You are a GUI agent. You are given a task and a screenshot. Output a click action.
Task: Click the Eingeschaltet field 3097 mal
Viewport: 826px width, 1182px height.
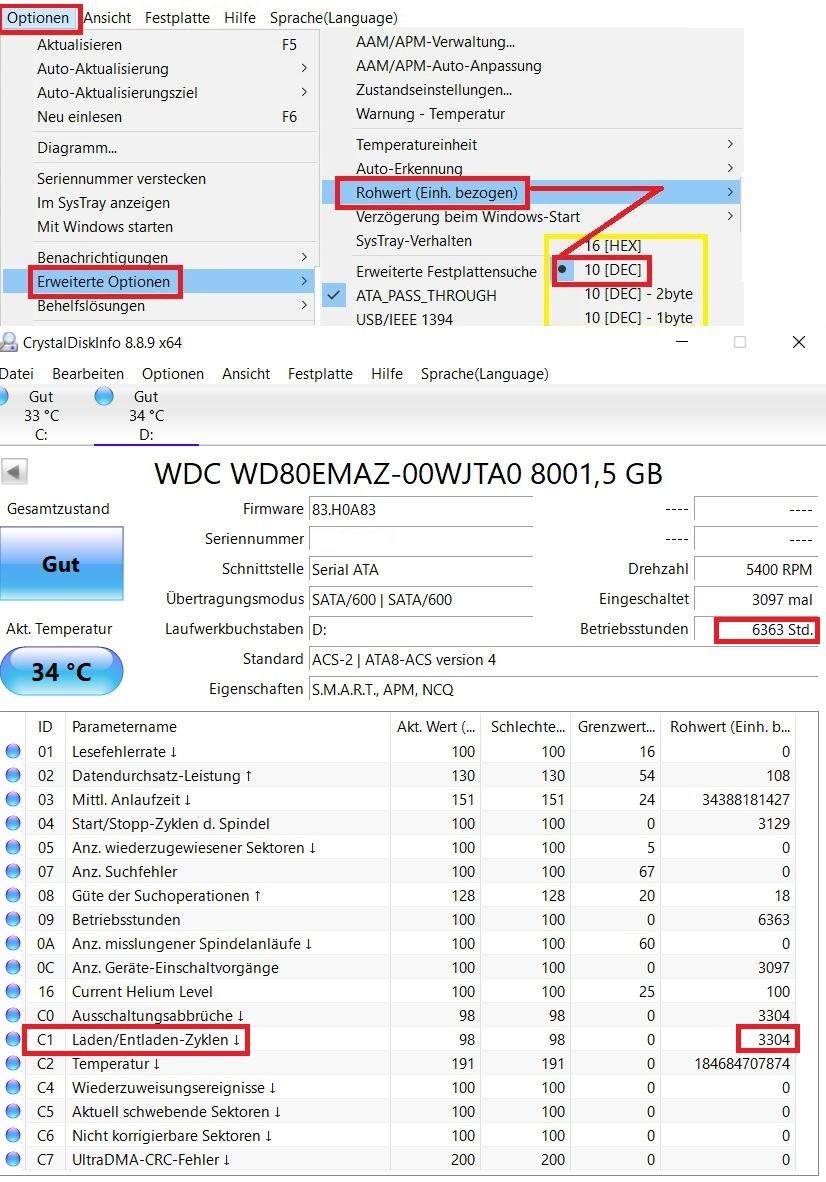[x=756, y=599]
